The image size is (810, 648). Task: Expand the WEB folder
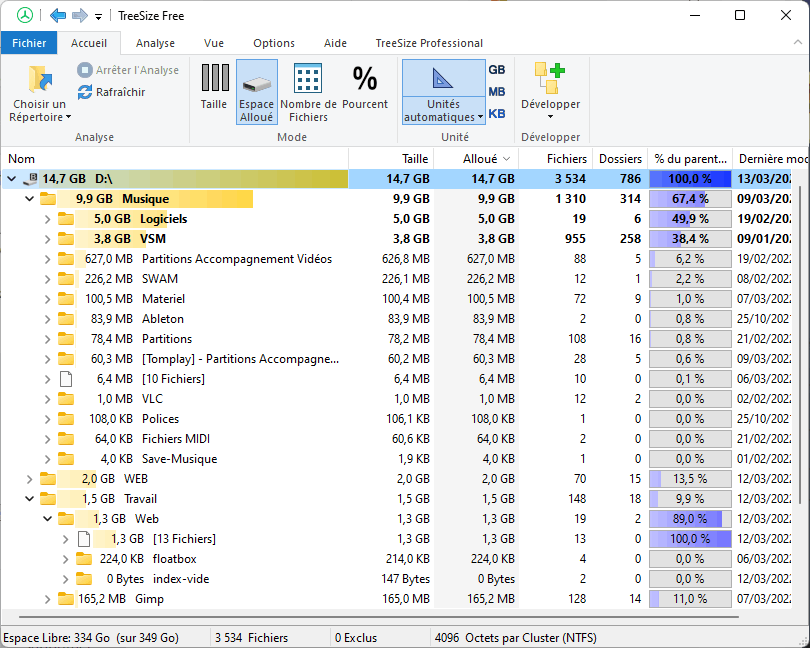(29, 479)
